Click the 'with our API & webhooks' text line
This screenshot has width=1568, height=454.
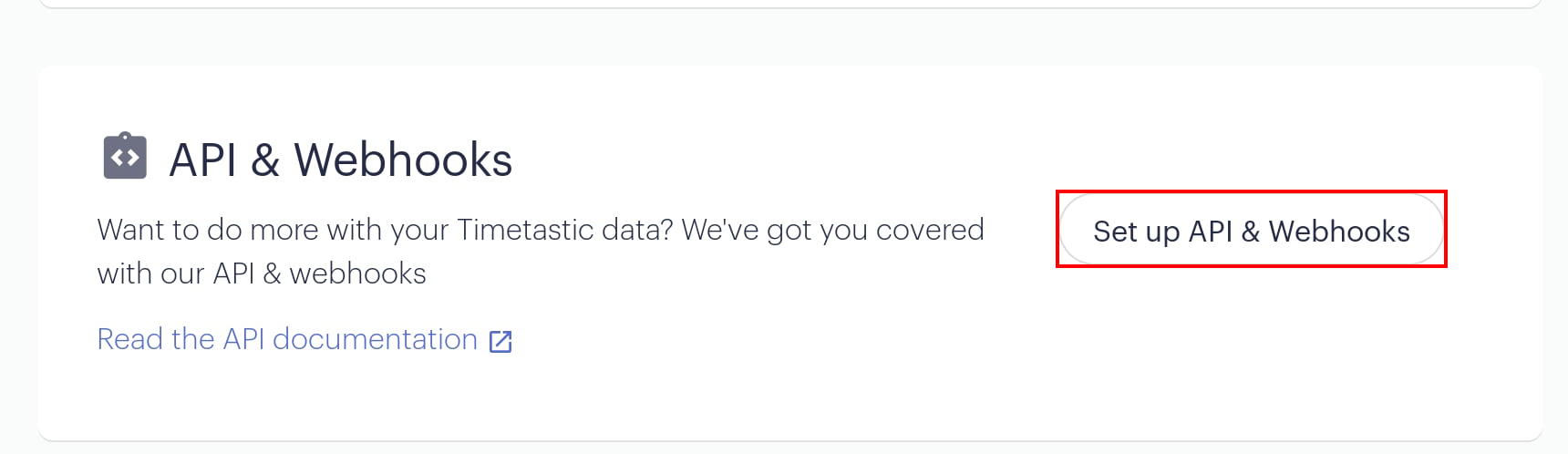coord(262,273)
